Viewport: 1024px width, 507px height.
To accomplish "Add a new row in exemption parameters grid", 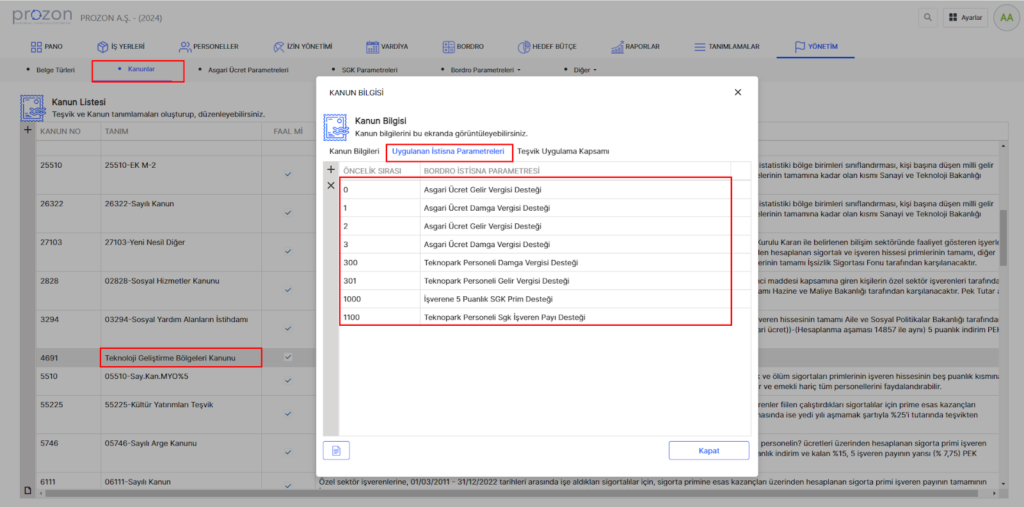I will (x=331, y=170).
